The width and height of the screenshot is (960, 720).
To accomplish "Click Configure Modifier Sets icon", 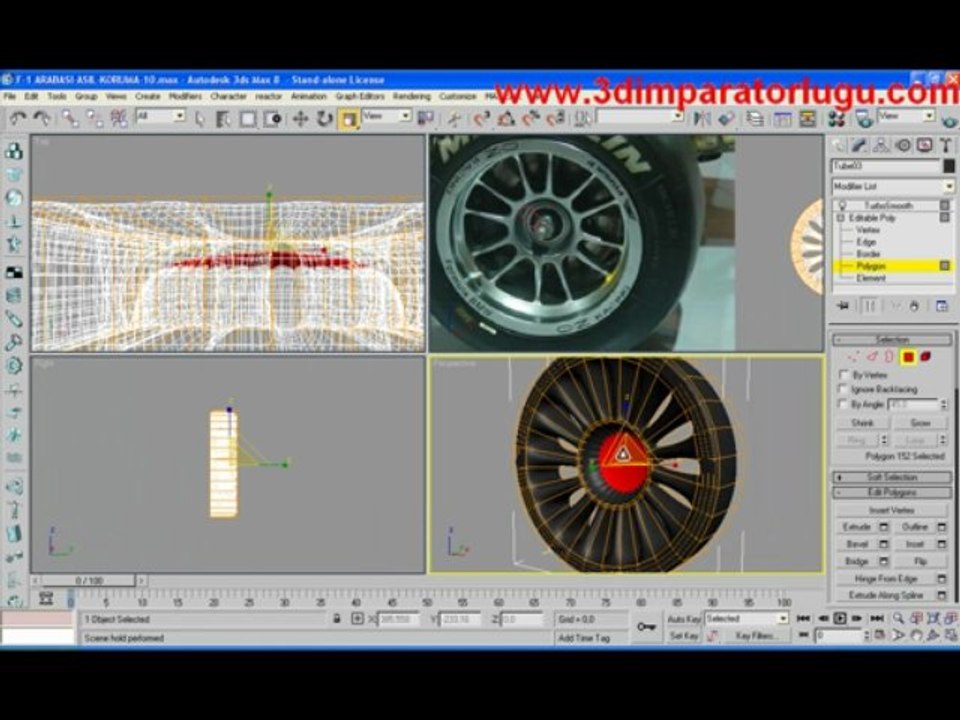I will 942,306.
